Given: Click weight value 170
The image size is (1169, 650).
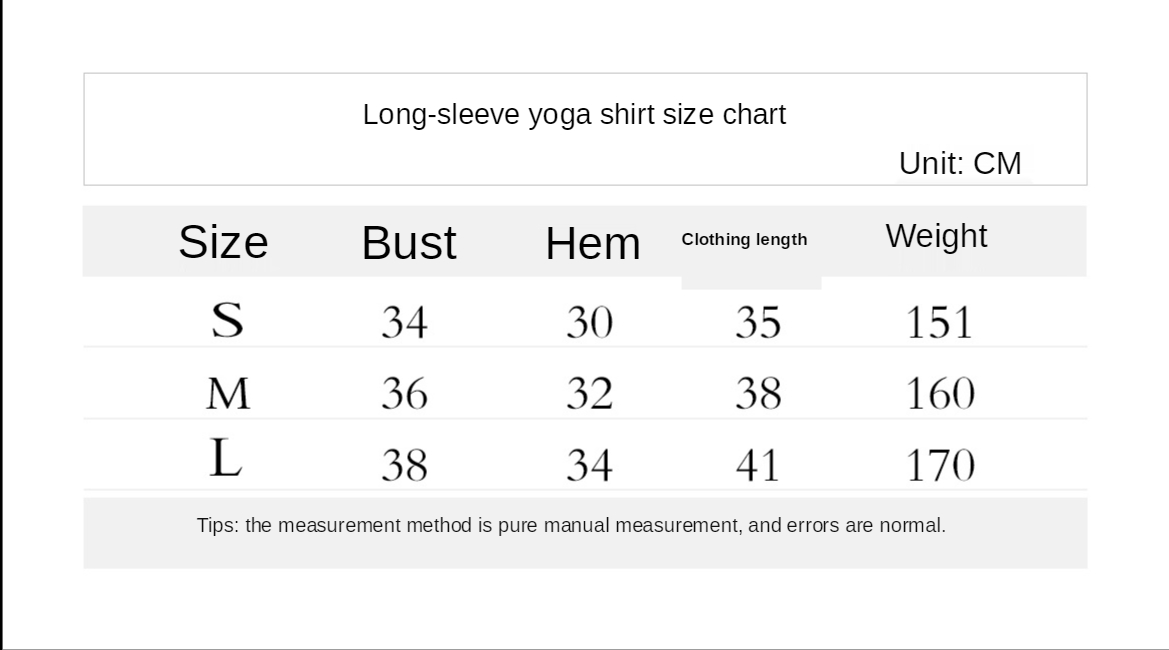Looking at the screenshot, I should (x=939, y=465).
